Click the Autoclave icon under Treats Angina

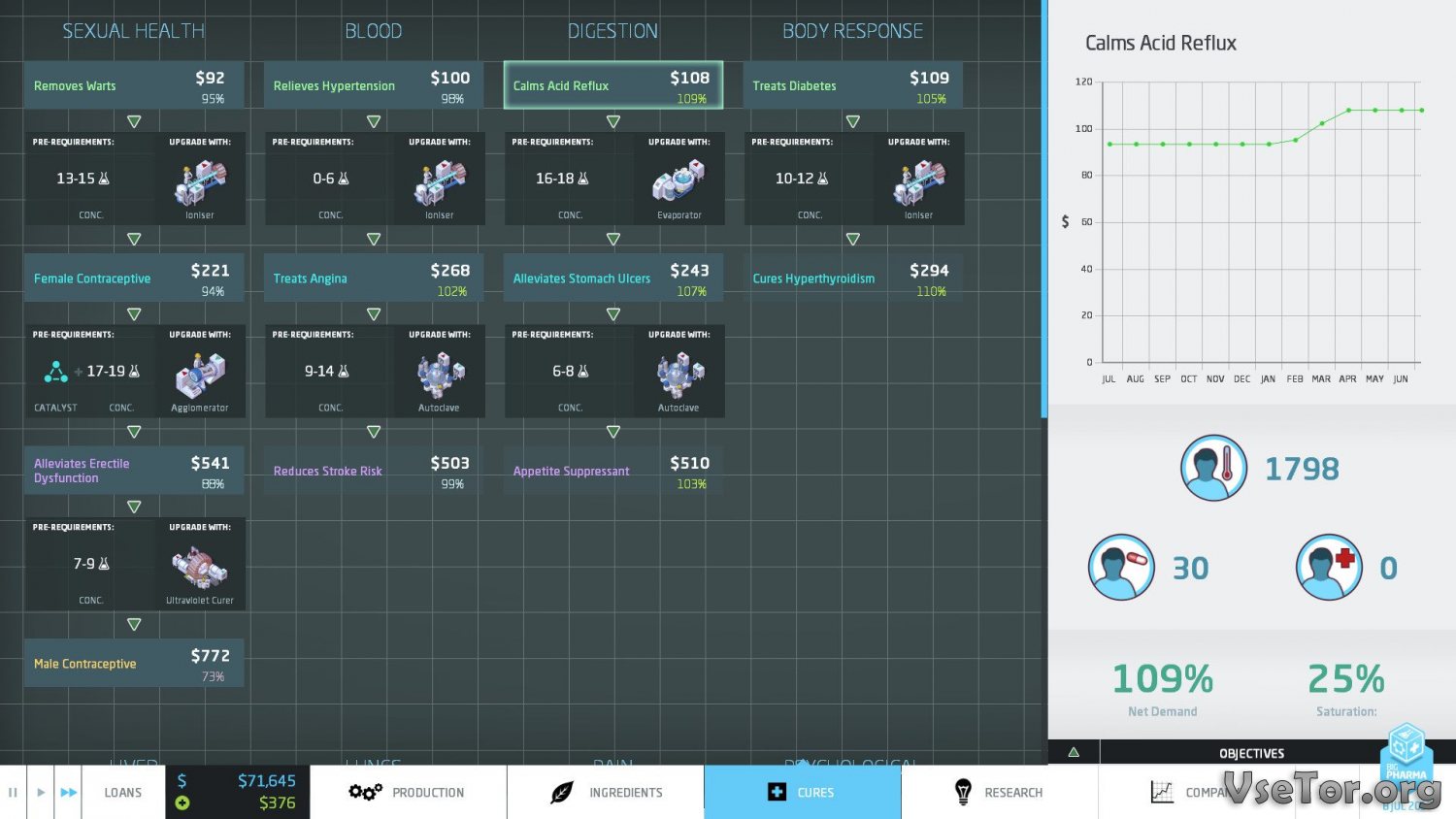tap(440, 374)
